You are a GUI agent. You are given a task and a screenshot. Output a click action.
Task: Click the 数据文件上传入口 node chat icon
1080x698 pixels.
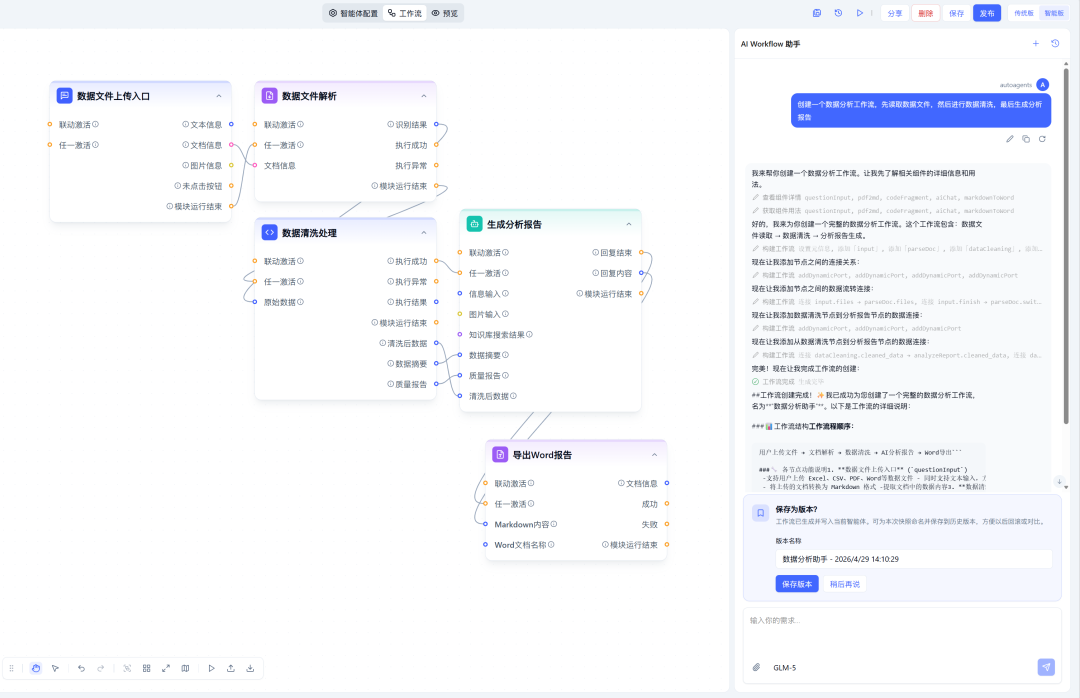pyautogui.click(x=64, y=96)
